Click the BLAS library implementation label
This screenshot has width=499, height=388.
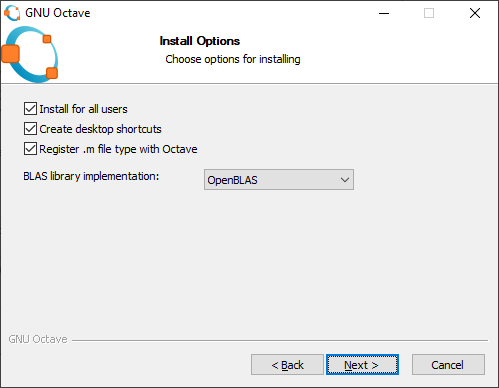(x=91, y=176)
